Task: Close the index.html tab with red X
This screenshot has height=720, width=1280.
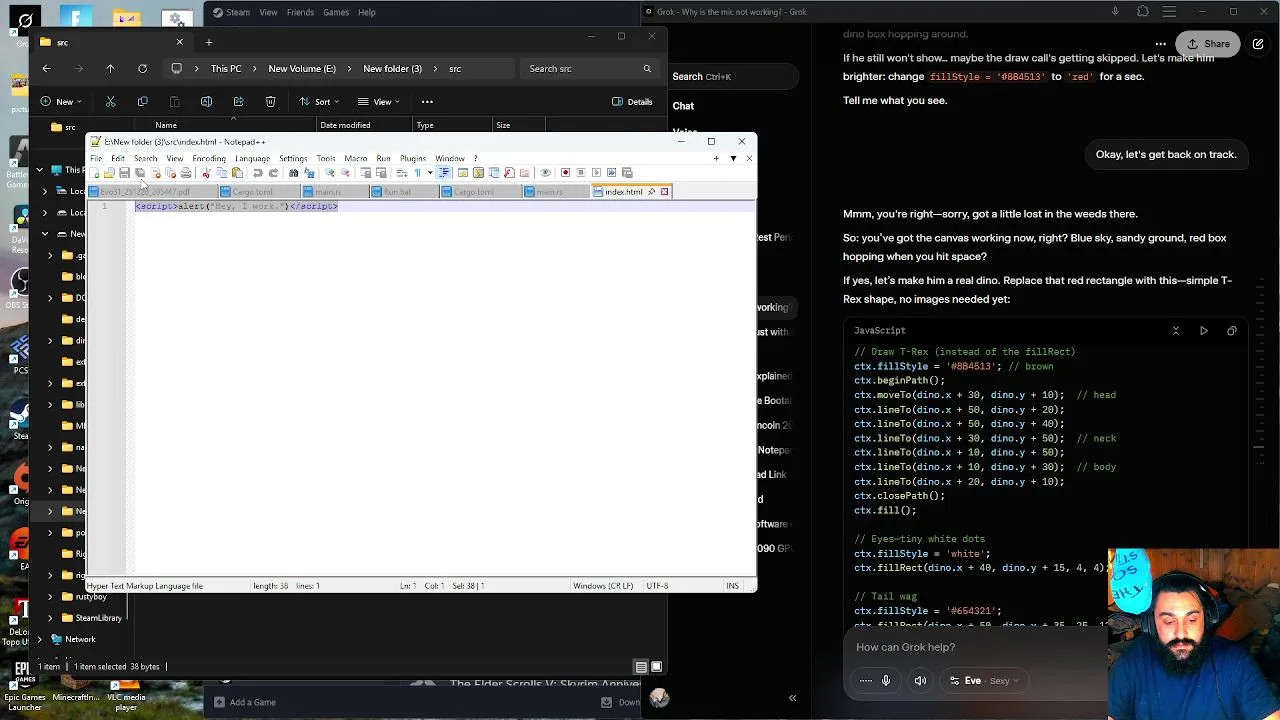Action: [664, 192]
